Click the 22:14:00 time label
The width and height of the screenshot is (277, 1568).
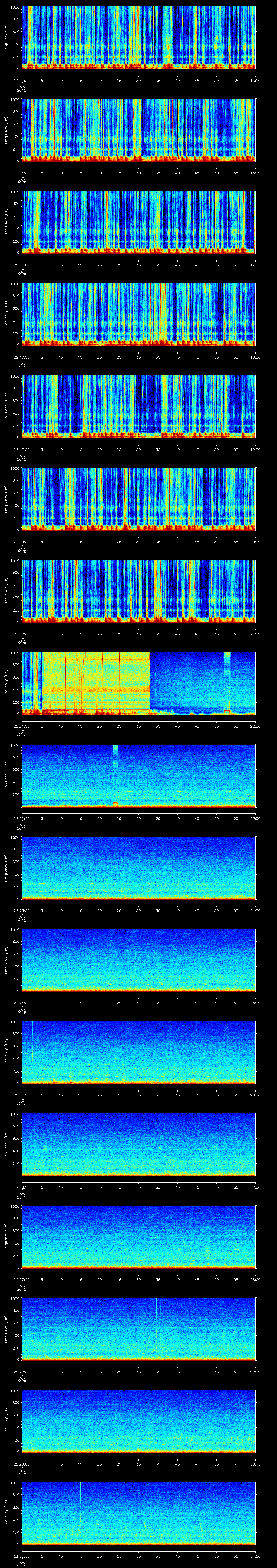click(21, 80)
